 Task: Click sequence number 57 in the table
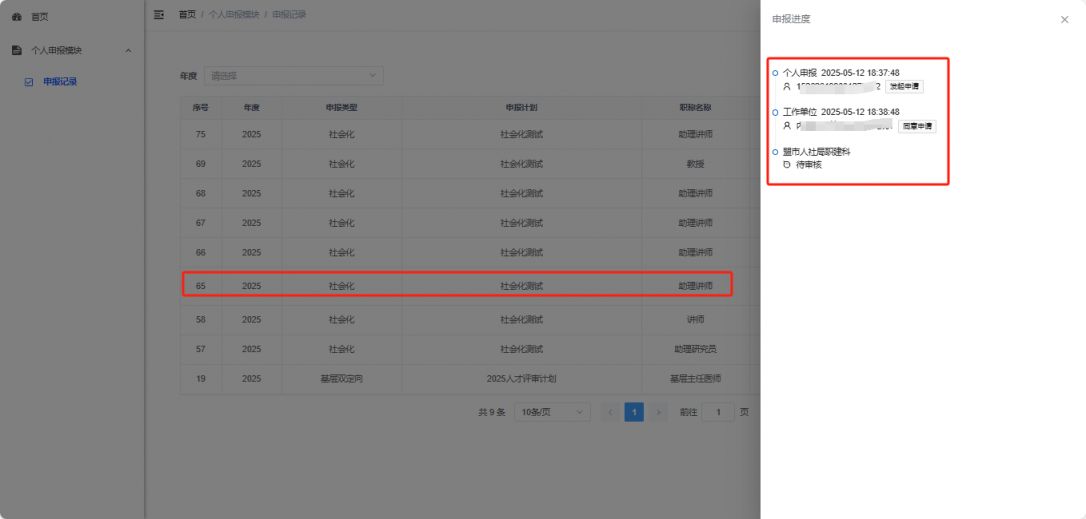pos(201,349)
